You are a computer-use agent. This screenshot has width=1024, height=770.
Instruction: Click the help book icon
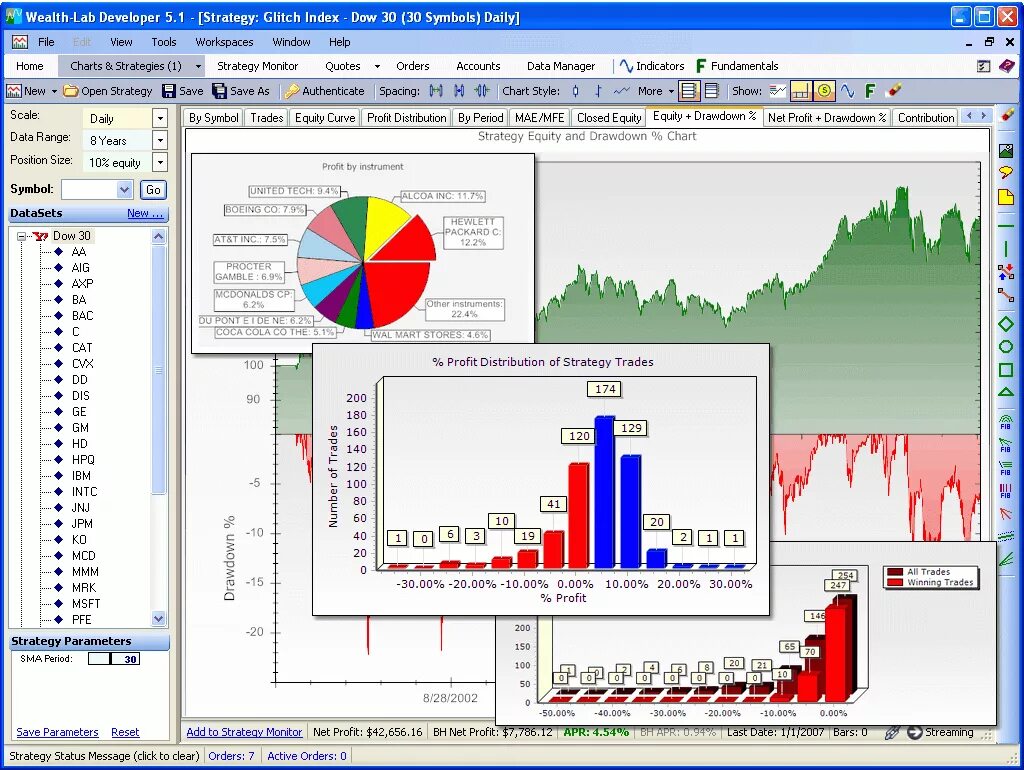(x=1006, y=65)
